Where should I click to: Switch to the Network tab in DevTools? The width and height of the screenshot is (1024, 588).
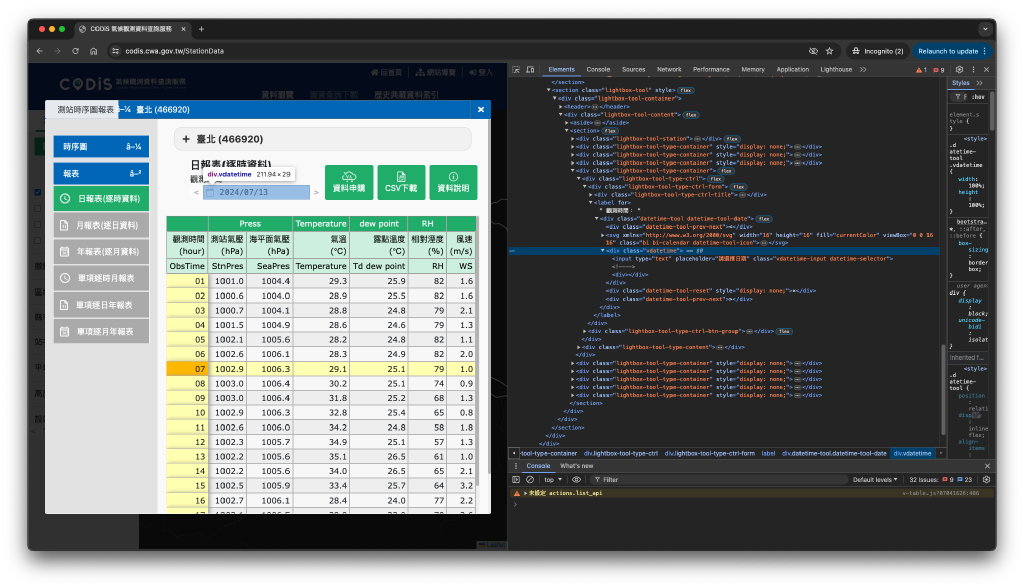[669, 69]
